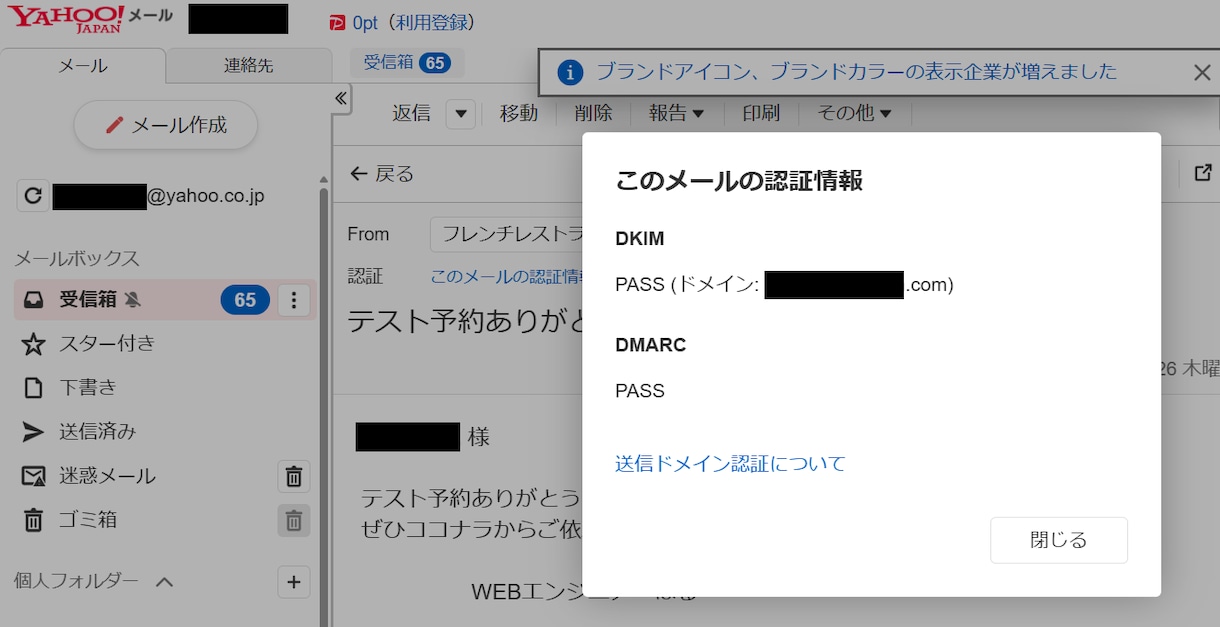This screenshot has width=1220, height=627.
Task: Open the 報告 dropdown menu
Action: 676,114
